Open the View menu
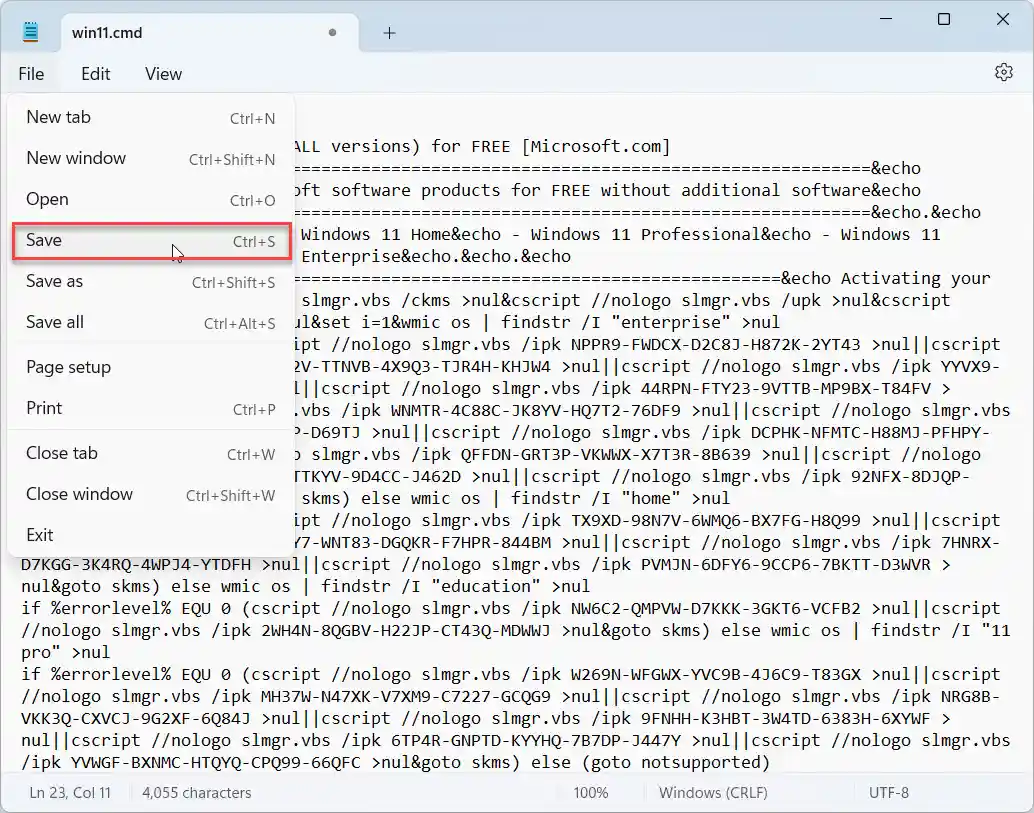This screenshot has height=813, width=1034. point(162,73)
